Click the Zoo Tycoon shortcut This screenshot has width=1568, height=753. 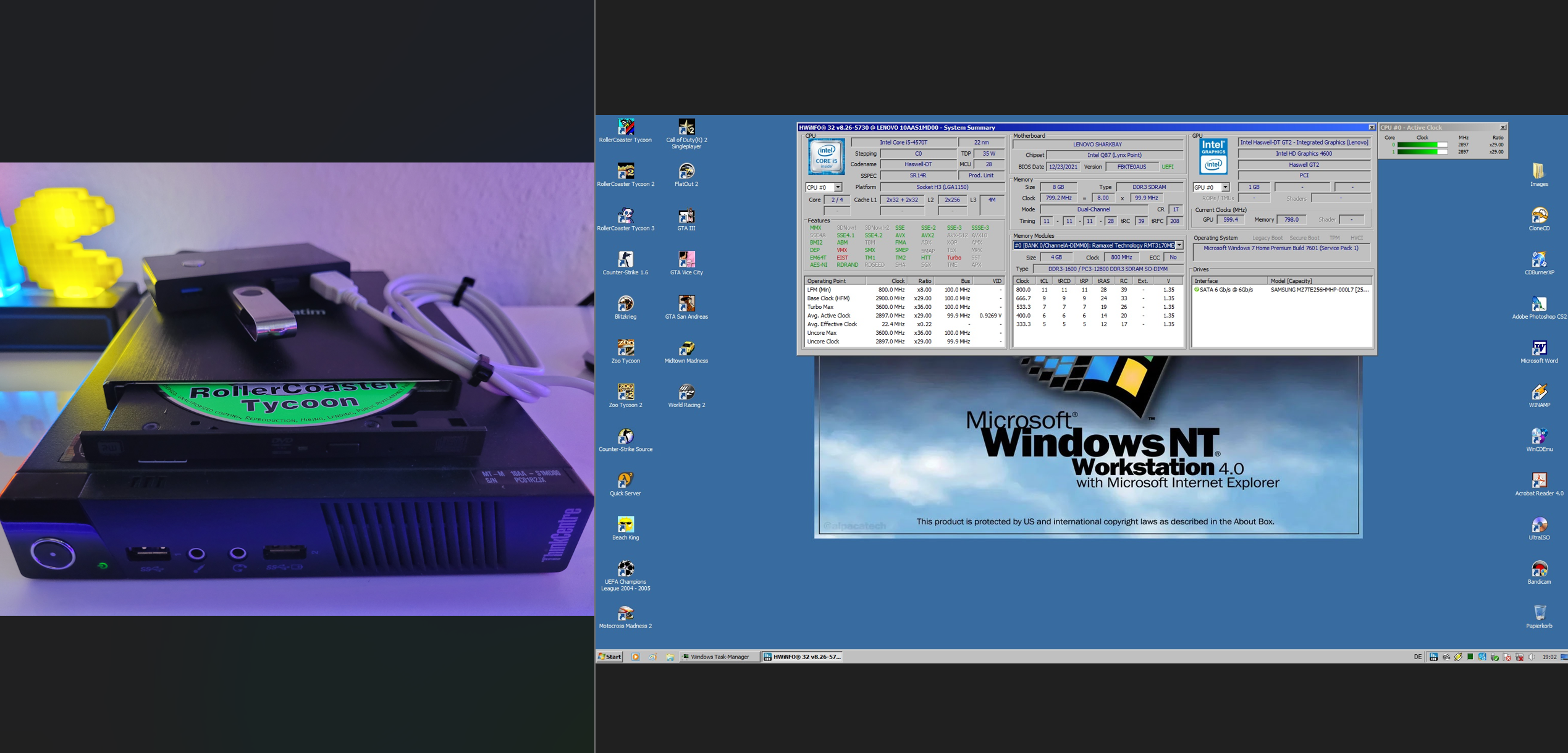(x=625, y=351)
